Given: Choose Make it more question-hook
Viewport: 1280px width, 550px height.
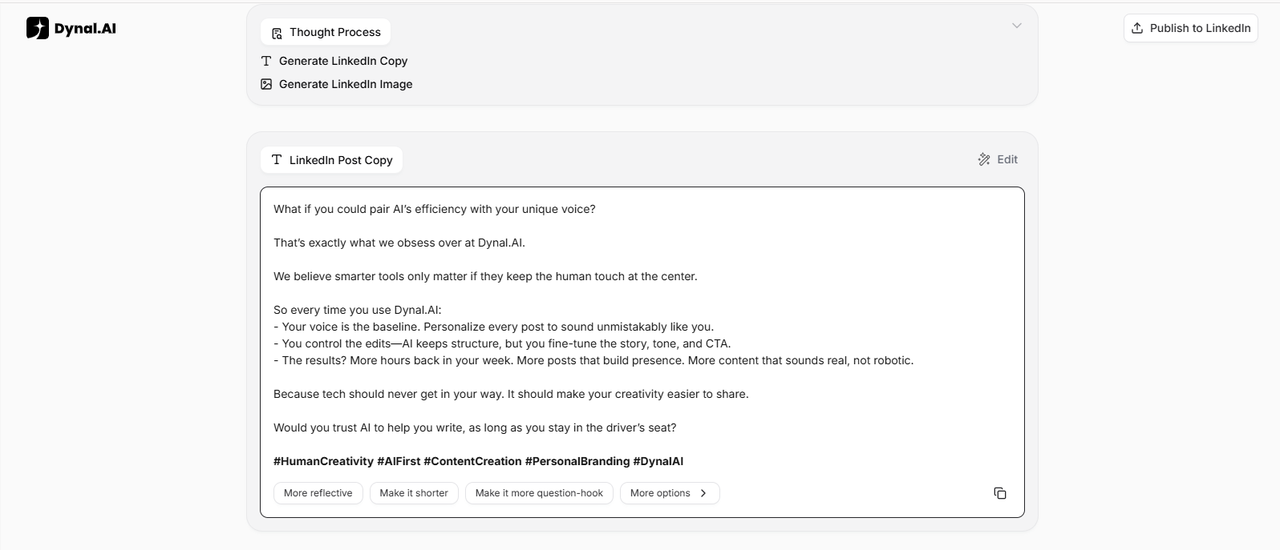Looking at the screenshot, I should 539,493.
